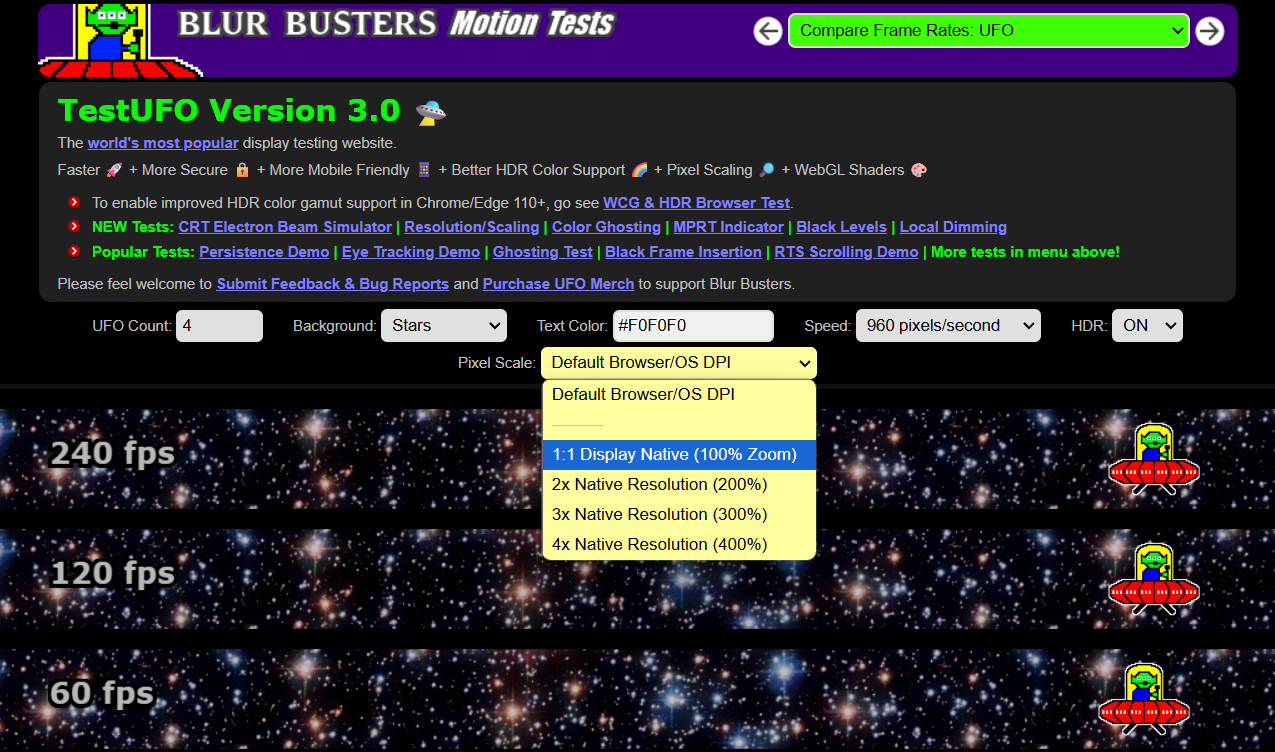1275x752 pixels.
Task: Click the rocket icon next to Faster
Action: tap(113, 169)
